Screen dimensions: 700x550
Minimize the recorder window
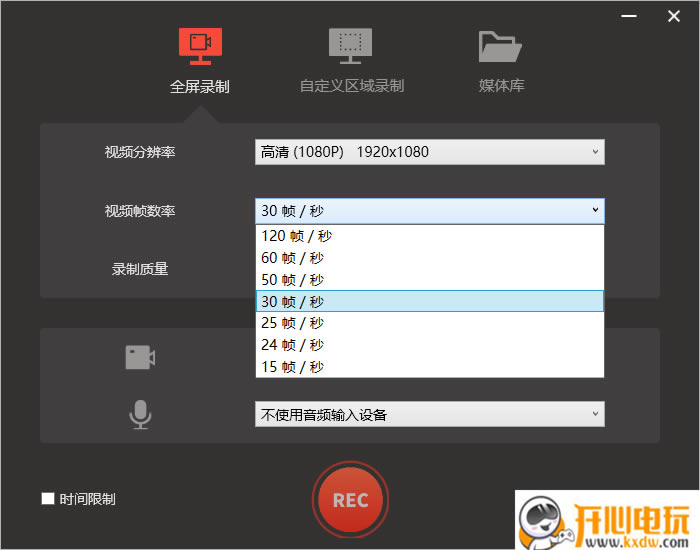pyautogui.click(x=629, y=16)
